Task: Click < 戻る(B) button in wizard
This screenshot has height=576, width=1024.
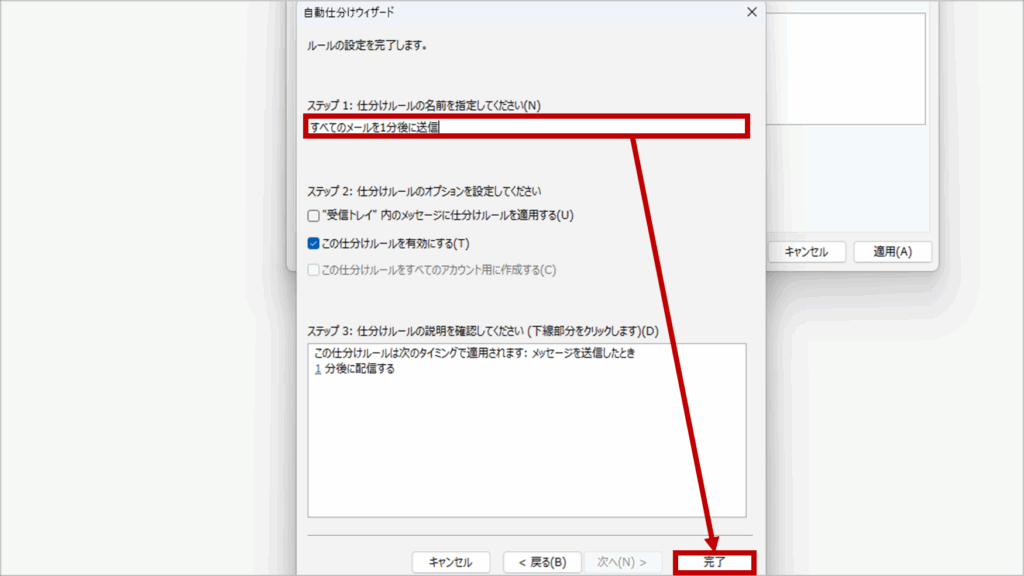Action: 542,562
